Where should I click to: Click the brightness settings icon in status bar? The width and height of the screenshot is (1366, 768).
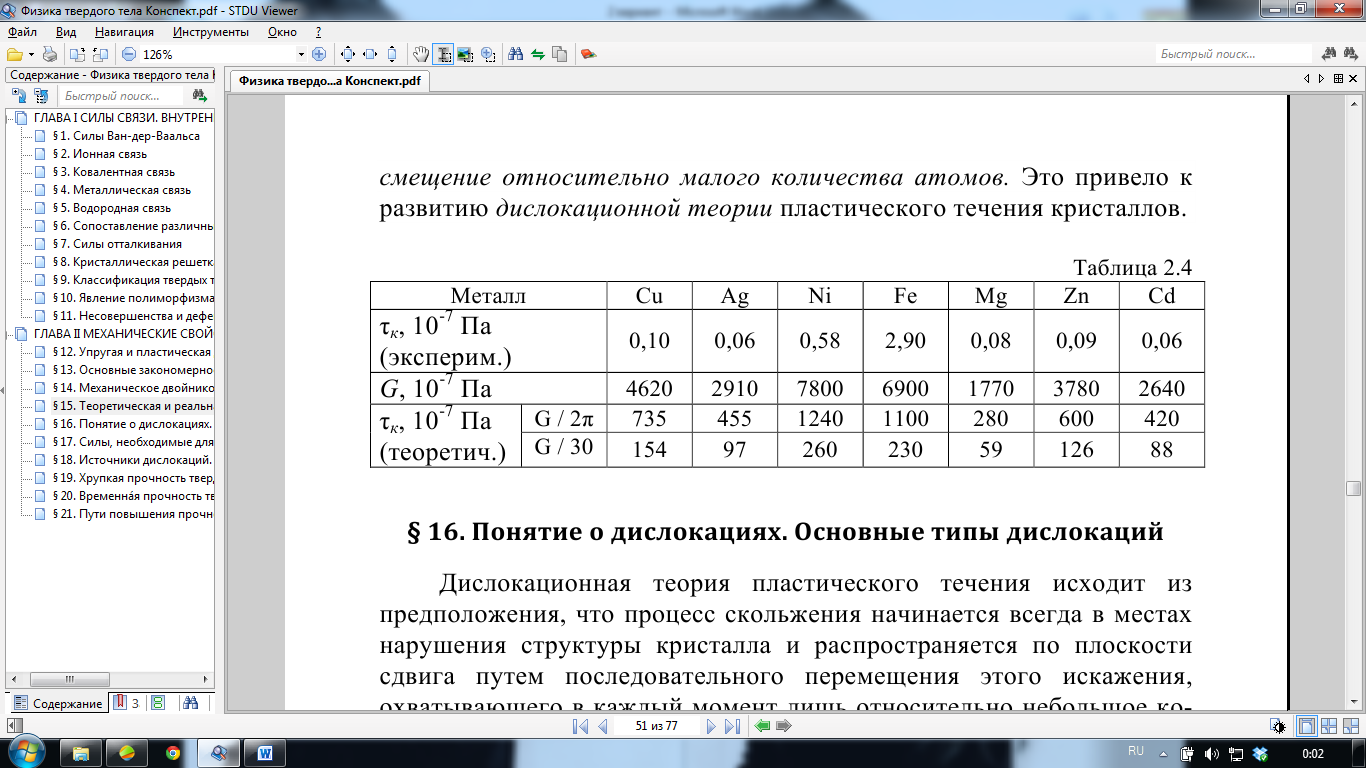point(1277,726)
